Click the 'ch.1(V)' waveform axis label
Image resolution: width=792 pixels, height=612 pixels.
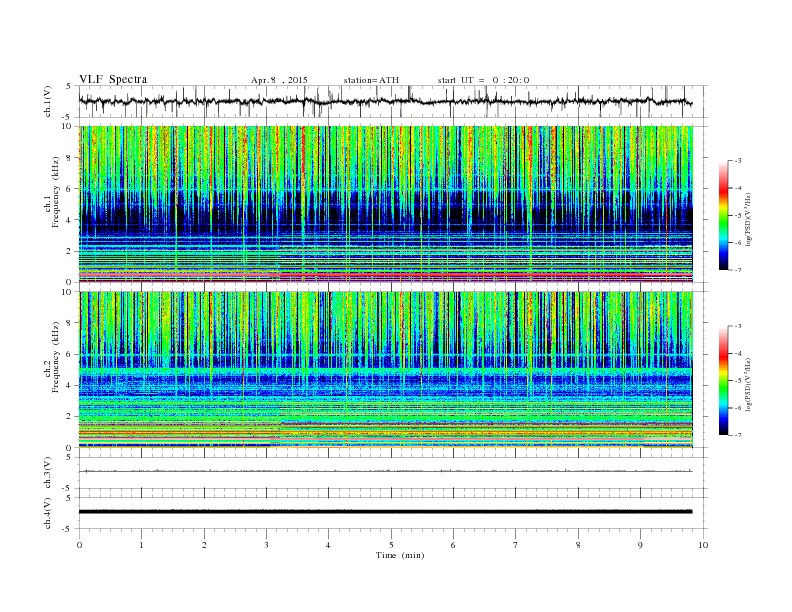coord(48,101)
